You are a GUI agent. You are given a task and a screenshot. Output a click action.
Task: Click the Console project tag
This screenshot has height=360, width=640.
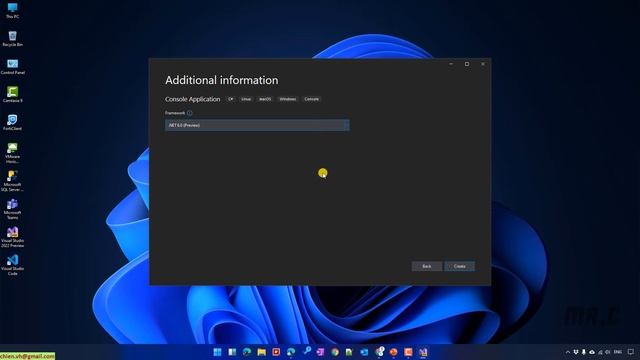(x=311, y=99)
